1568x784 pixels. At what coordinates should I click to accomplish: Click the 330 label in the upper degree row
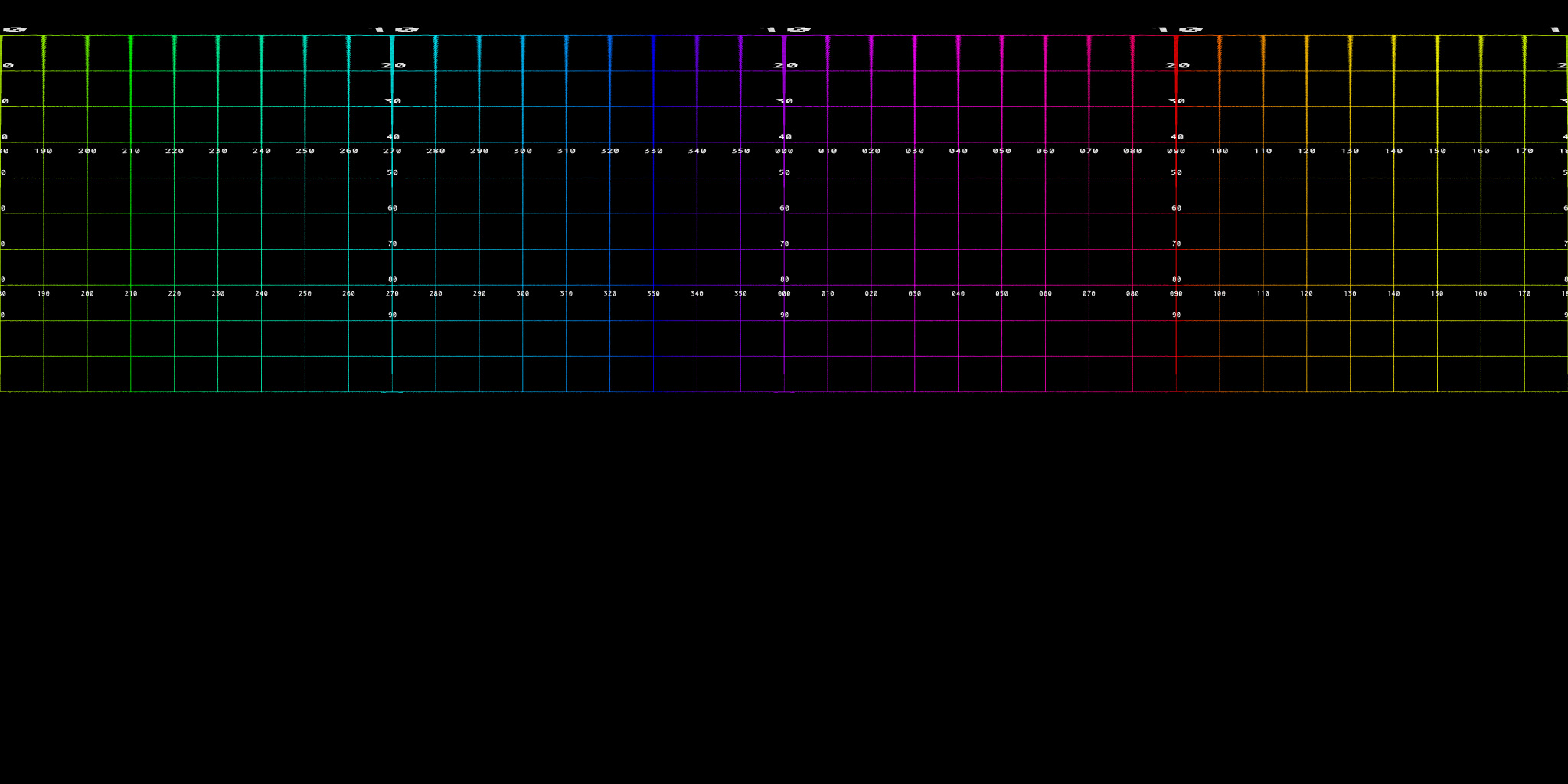(653, 151)
